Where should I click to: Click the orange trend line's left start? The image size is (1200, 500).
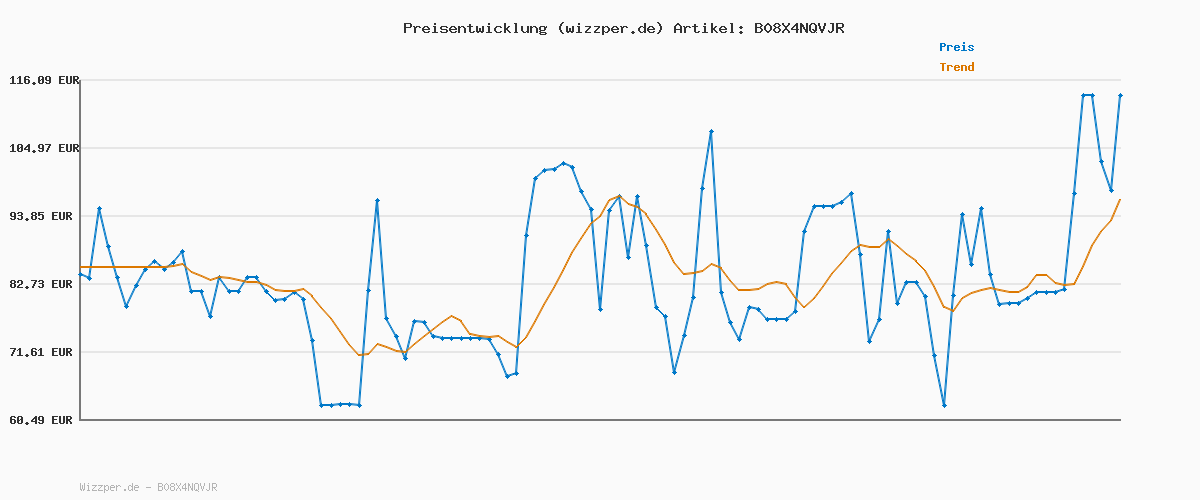(x=80, y=267)
